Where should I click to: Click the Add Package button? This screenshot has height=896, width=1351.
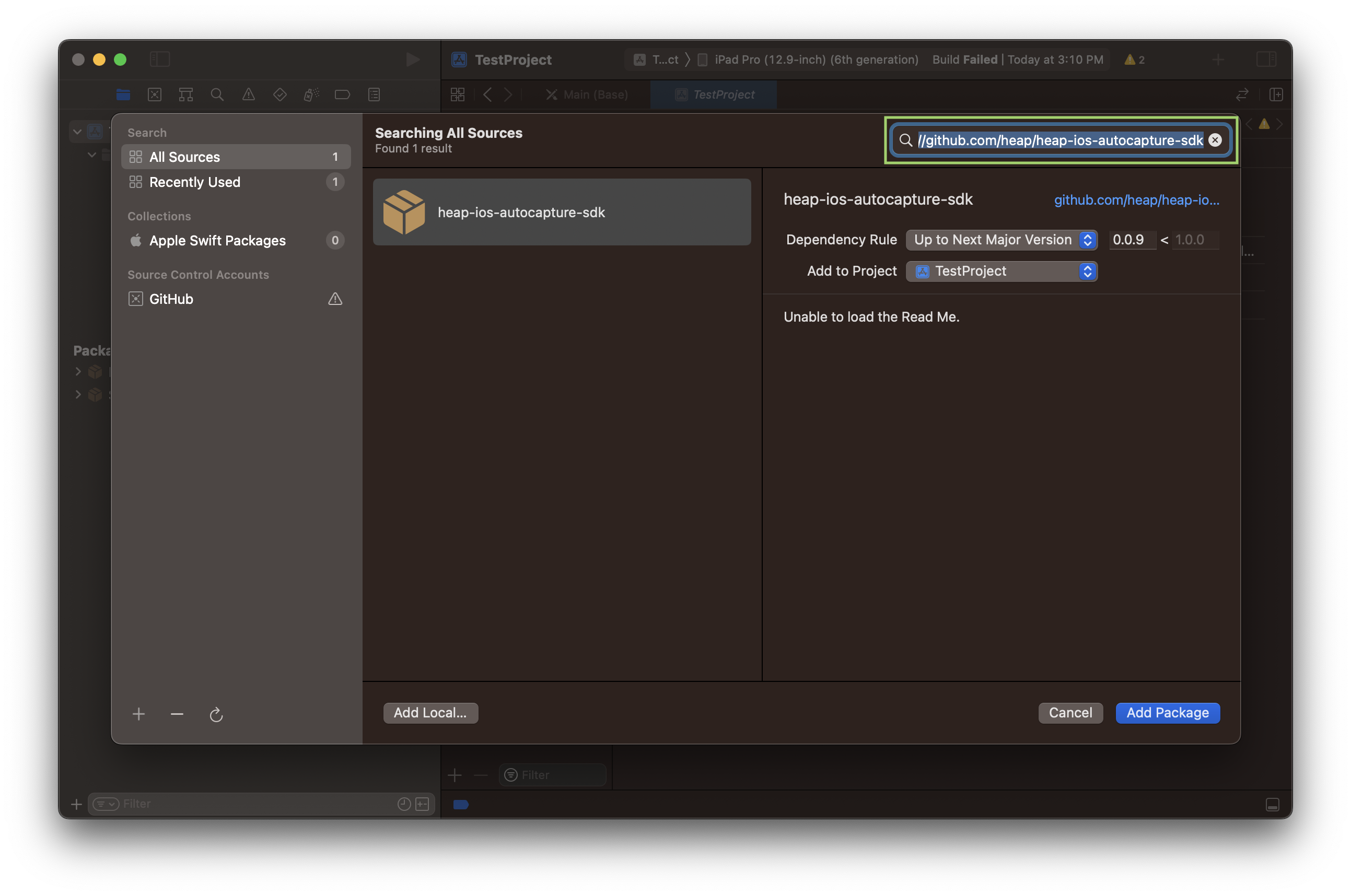click(1168, 713)
